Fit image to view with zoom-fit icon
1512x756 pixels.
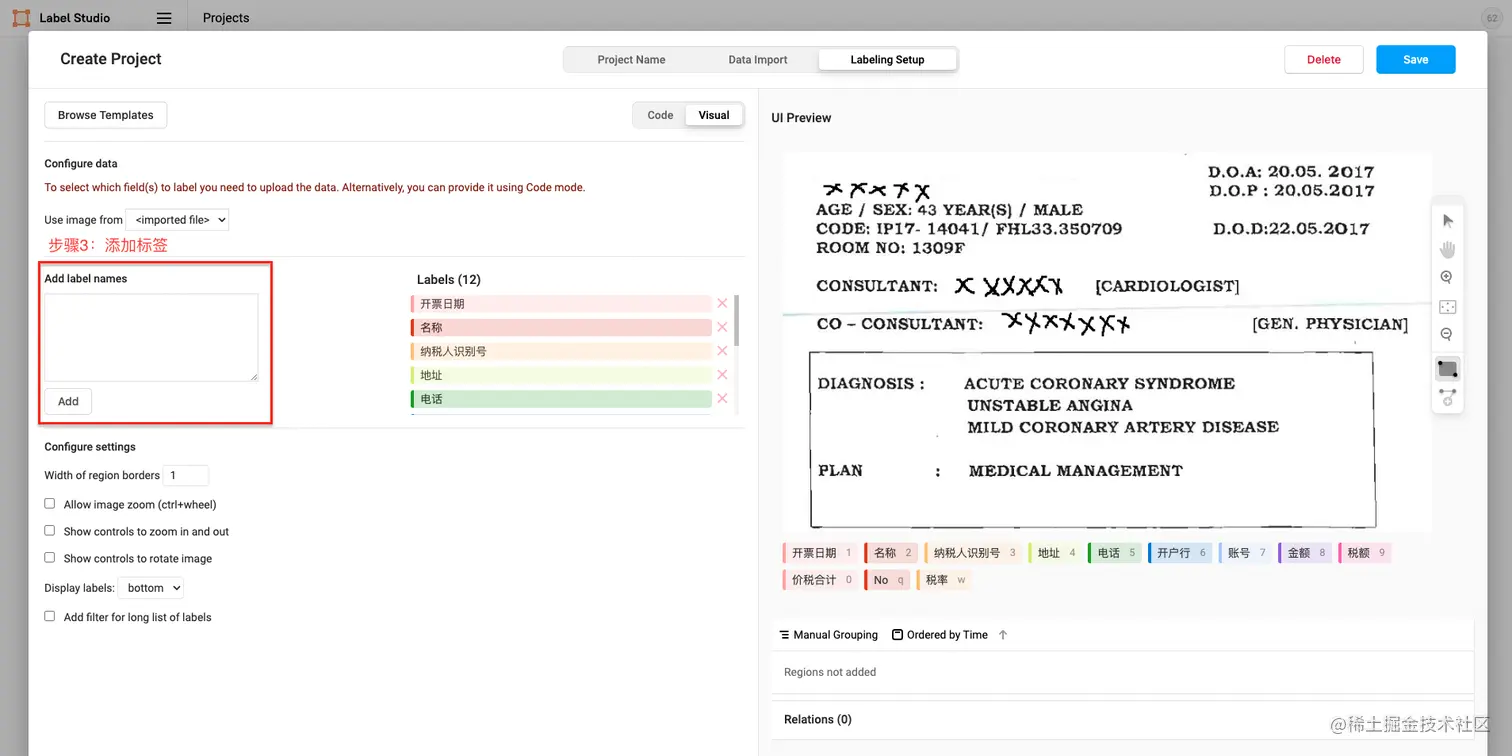pos(1447,307)
